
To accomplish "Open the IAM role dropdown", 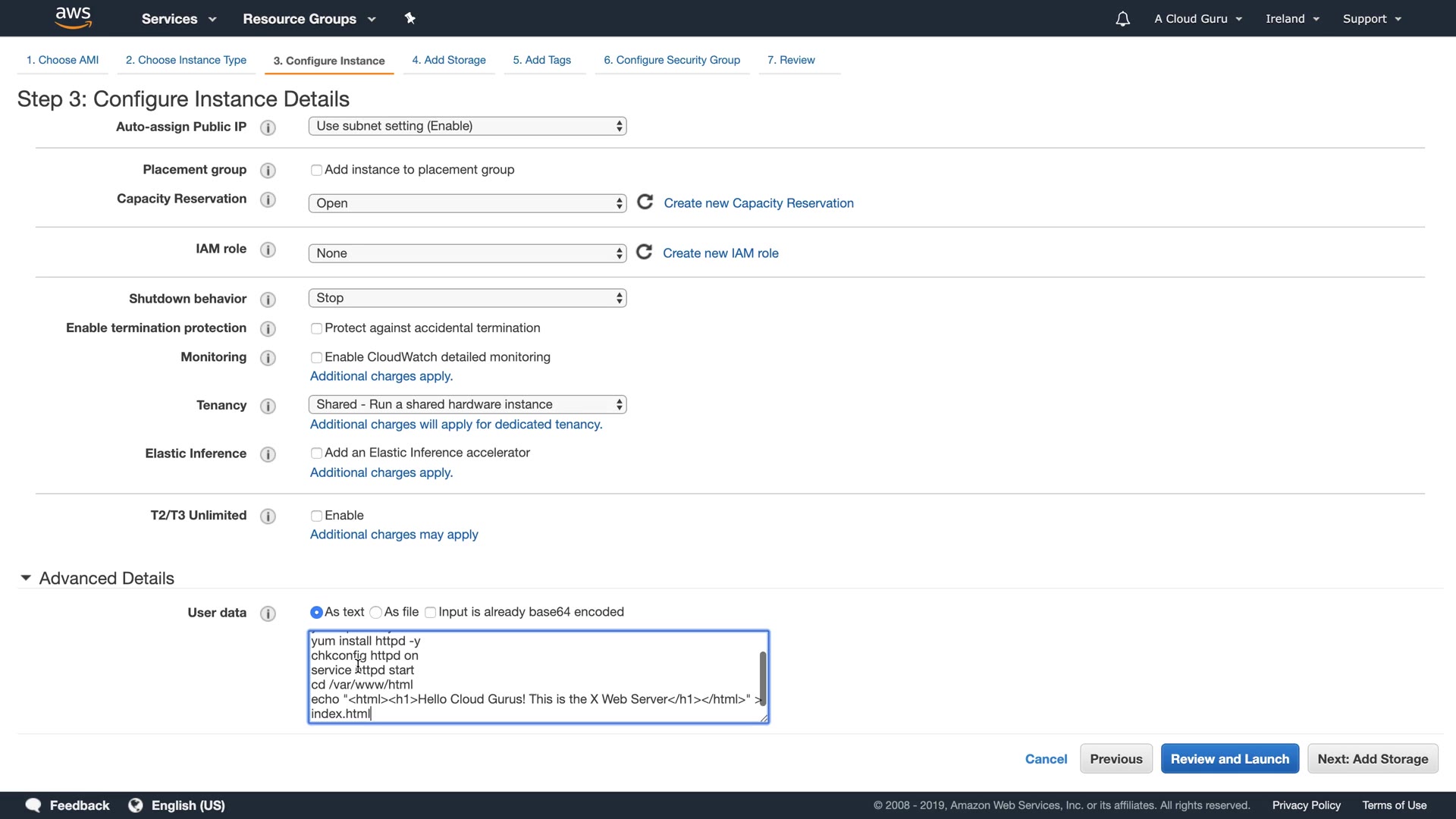I will tap(467, 253).
